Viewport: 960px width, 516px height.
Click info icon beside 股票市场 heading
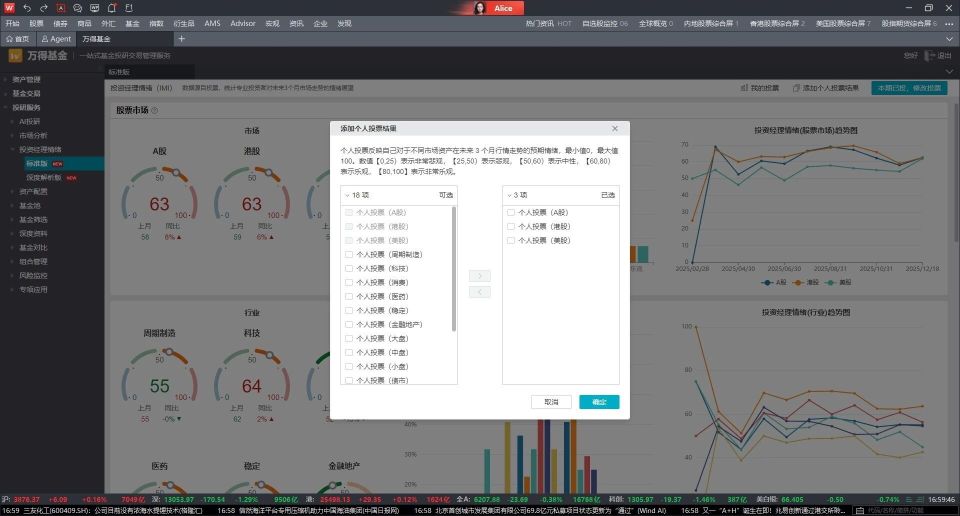click(155, 111)
